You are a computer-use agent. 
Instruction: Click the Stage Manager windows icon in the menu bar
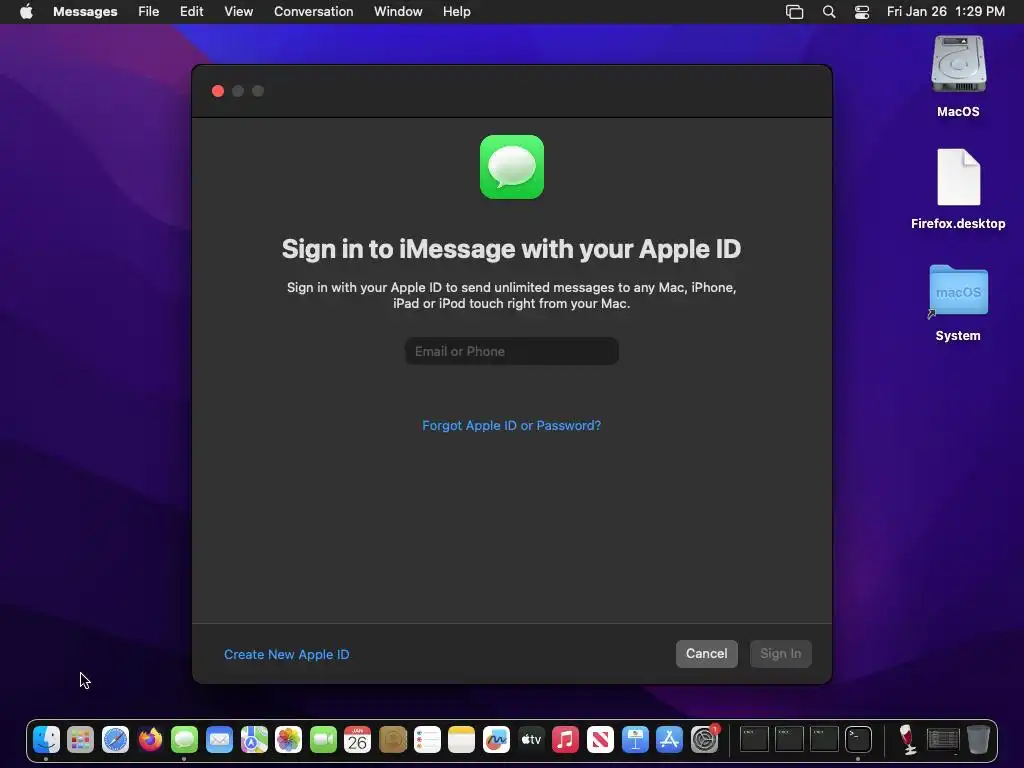794,12
